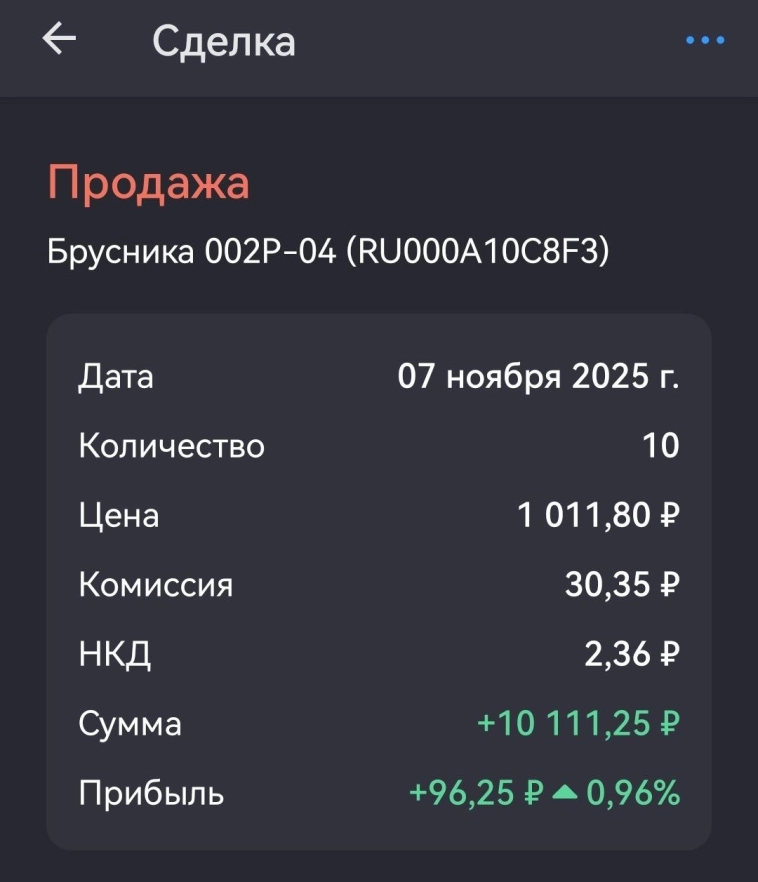
Task: Select the price value 1 011,80 ₽
Action: (x=598, y=516)
